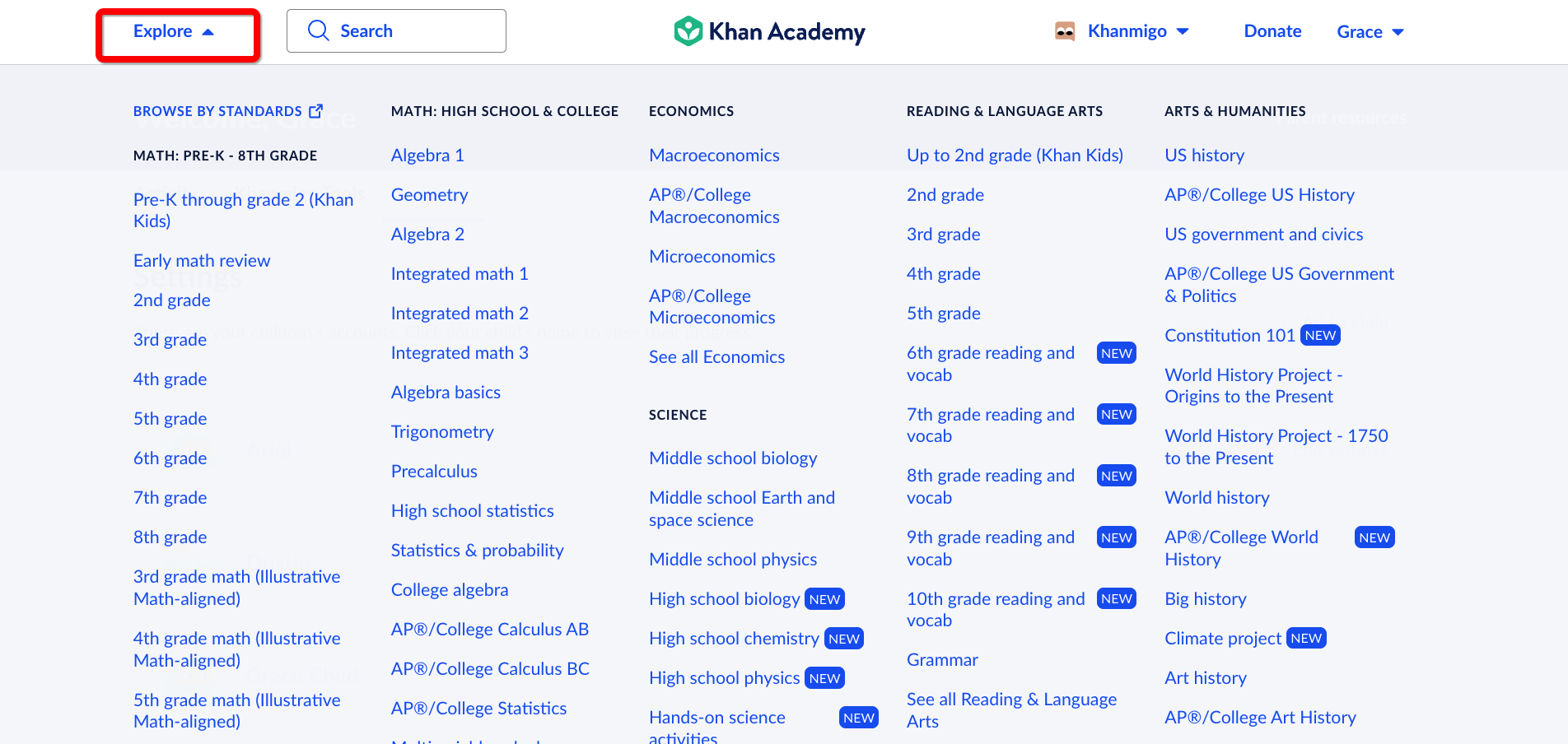Click See all Reading & Language Arts

point(1011,709)
